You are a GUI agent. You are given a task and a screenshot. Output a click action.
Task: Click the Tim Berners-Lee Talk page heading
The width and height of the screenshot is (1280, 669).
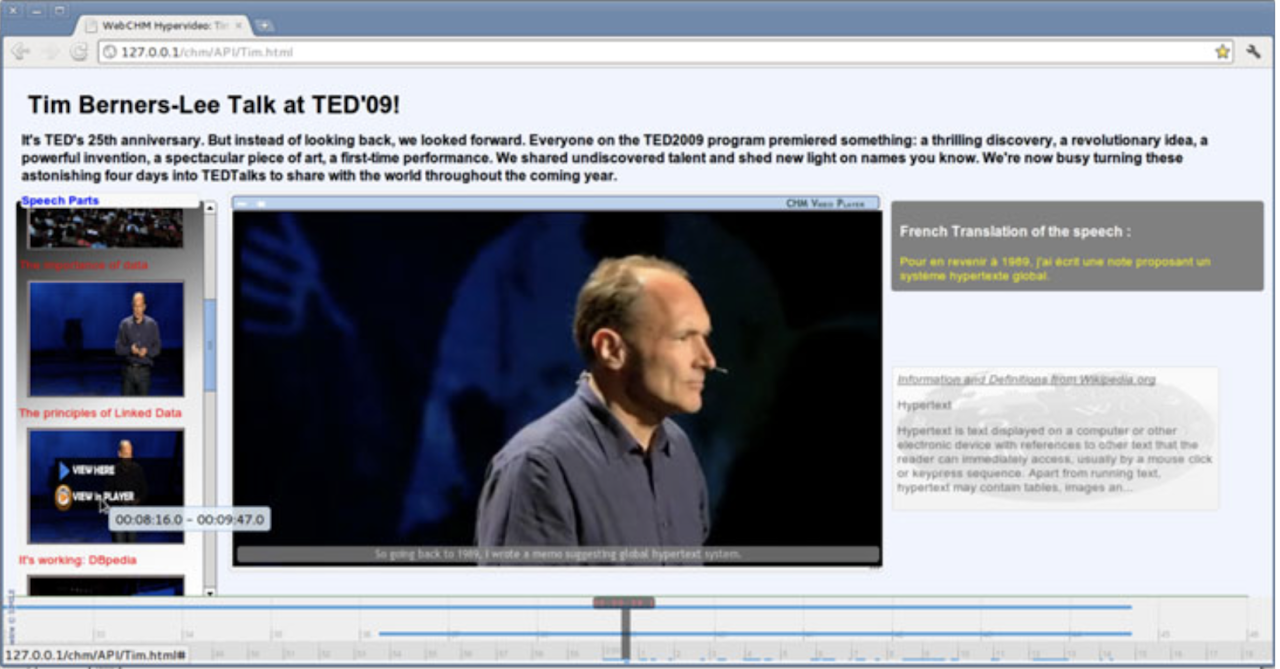coord(214,105)
